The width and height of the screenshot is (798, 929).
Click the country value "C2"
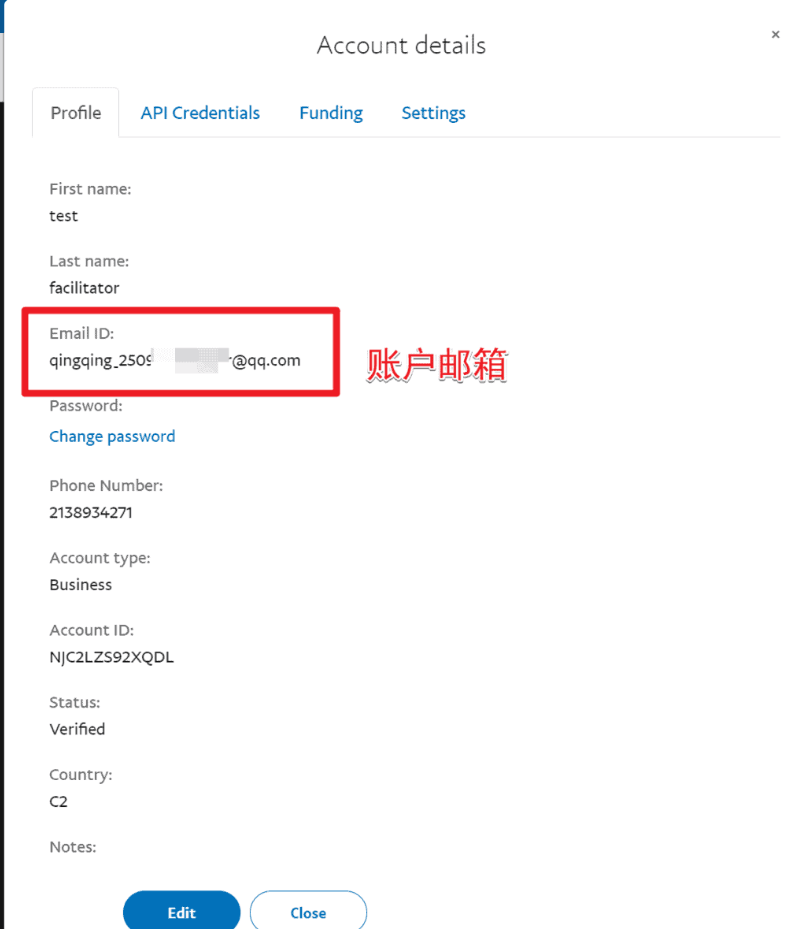(x=59, y=801)
